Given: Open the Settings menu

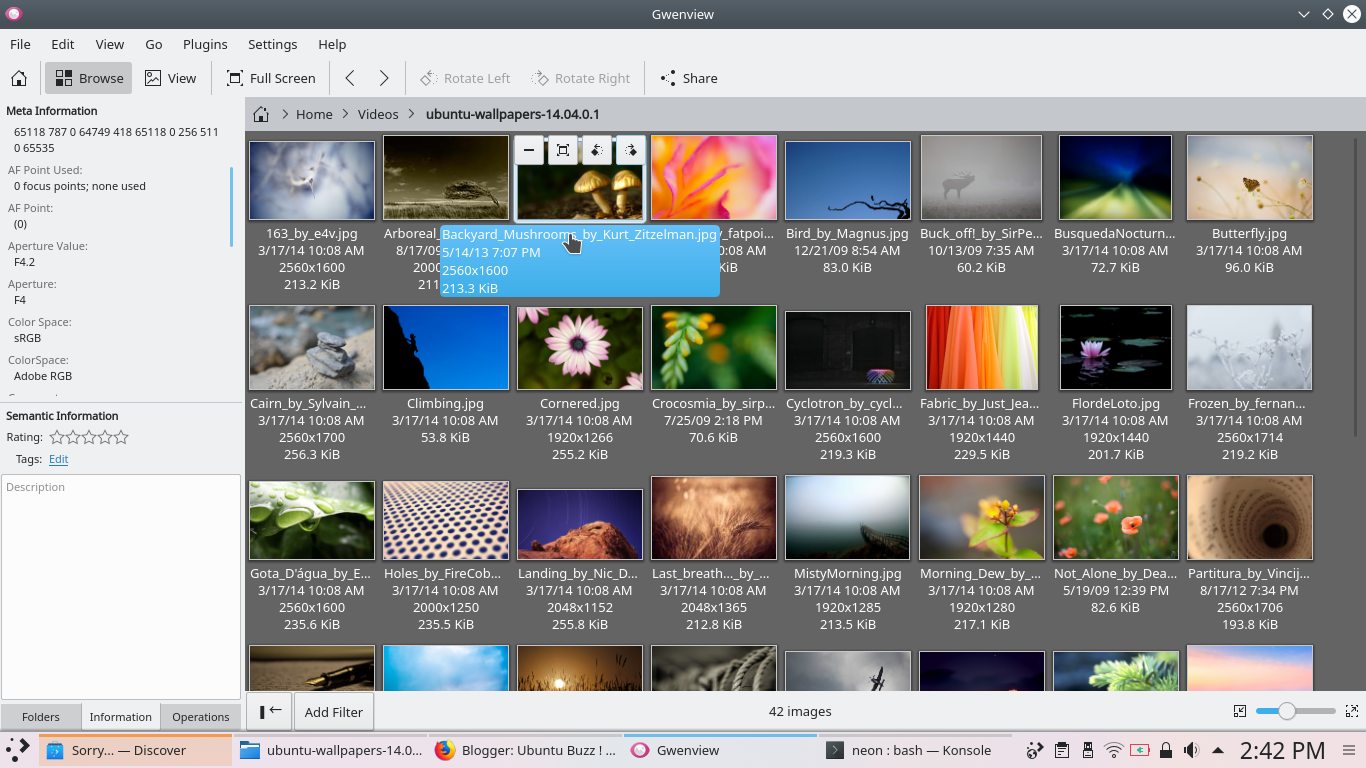Looking at the screenshot, I should click(x=272, y=44).
